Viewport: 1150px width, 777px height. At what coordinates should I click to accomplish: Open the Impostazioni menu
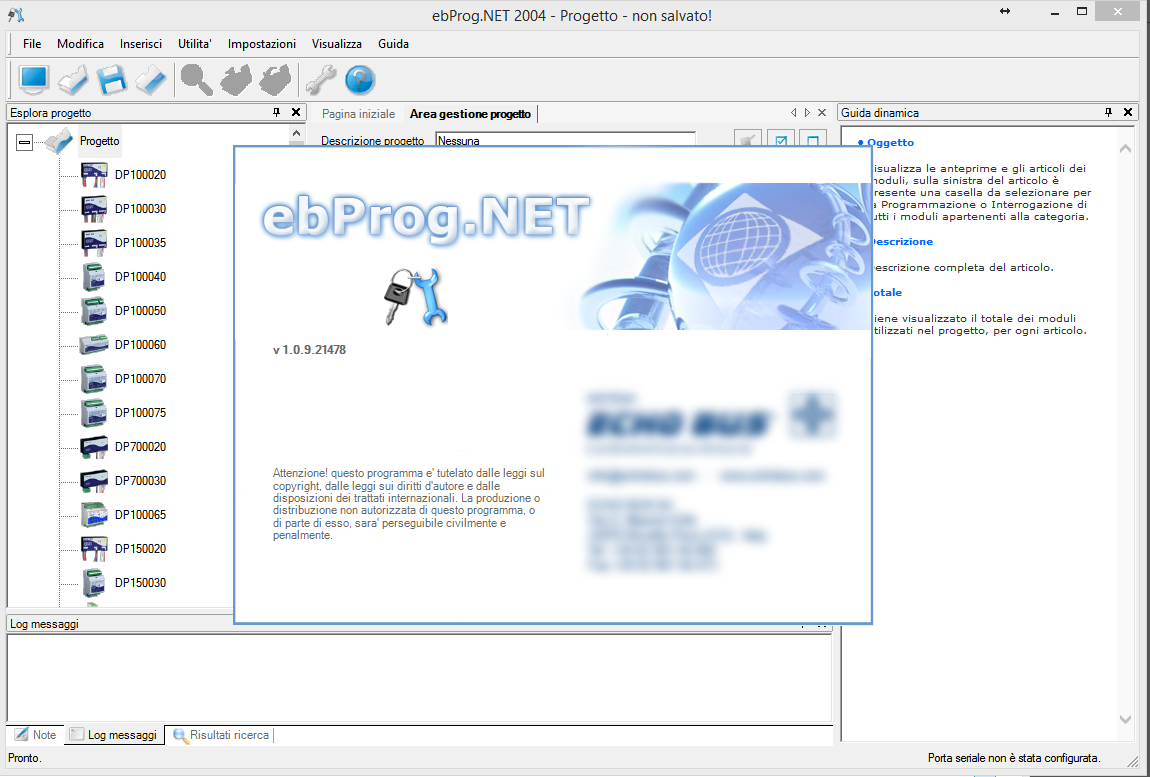tap(262, 44)
